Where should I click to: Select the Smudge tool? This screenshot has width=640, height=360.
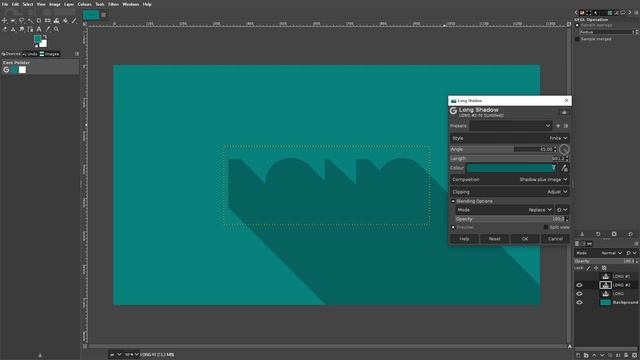click(22, 29)
